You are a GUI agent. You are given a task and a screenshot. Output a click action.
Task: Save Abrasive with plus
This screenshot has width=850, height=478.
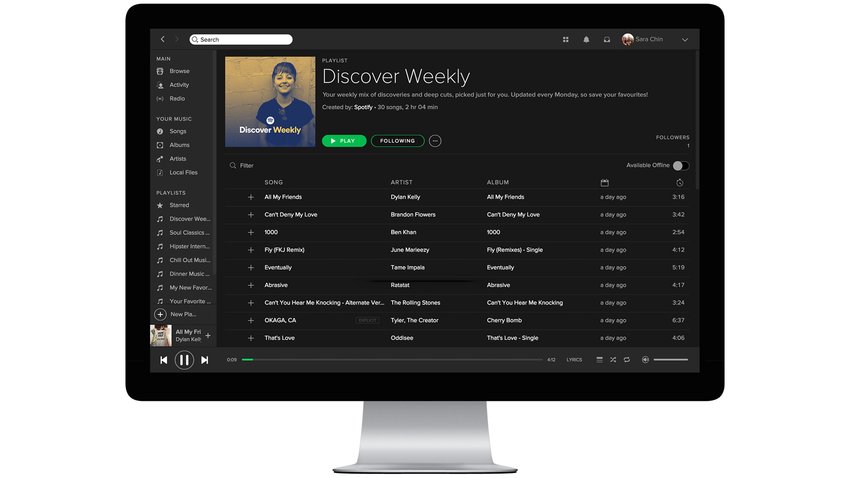coord(251,286)
